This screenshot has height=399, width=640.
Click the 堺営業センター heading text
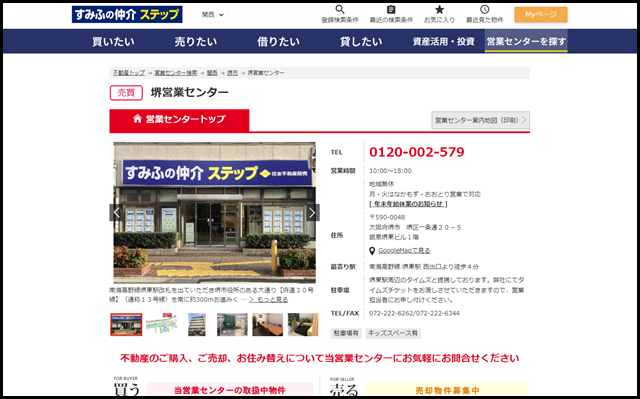tap(190, 93)
